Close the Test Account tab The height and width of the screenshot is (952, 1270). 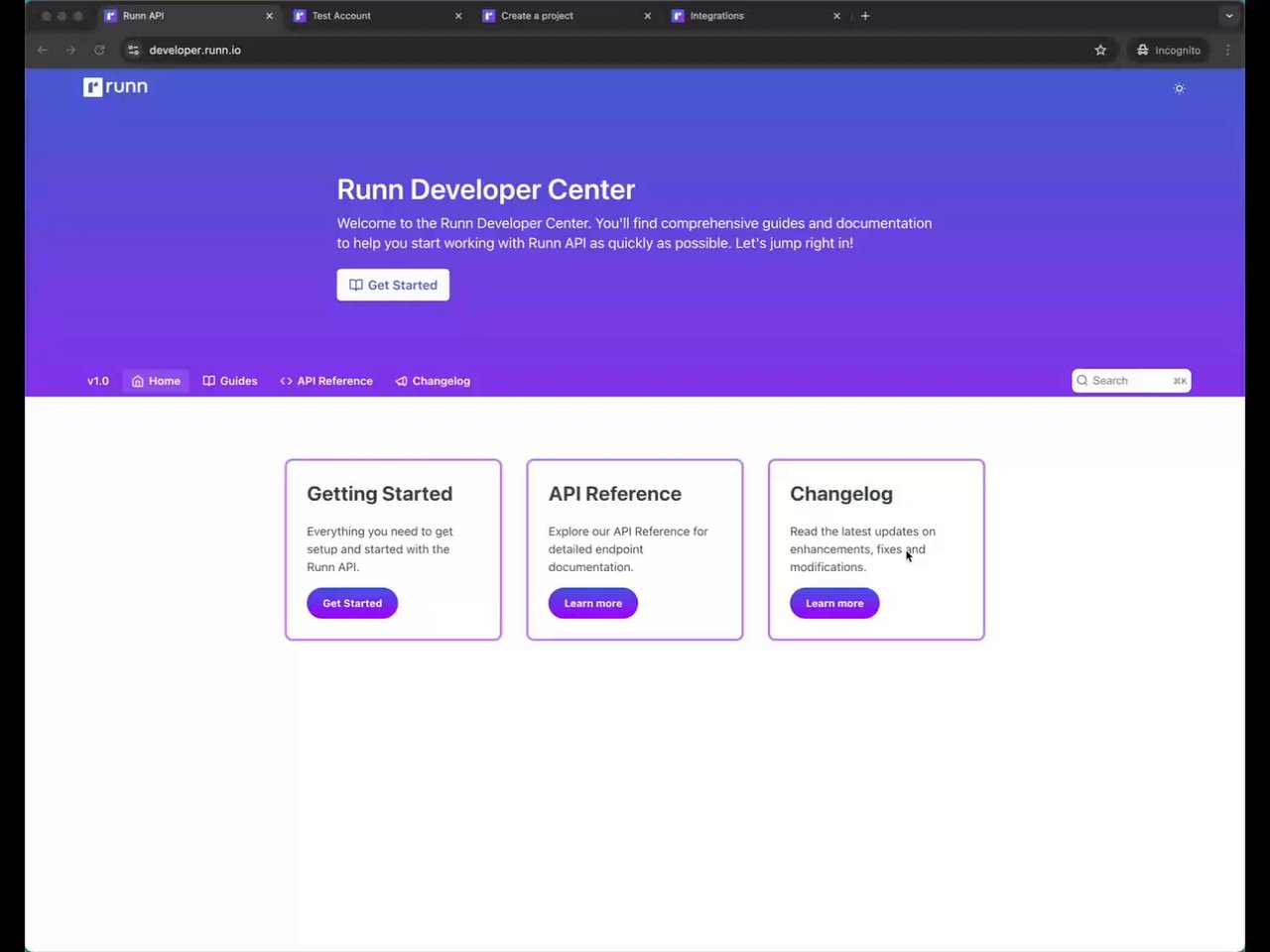[x=458, y=16]
